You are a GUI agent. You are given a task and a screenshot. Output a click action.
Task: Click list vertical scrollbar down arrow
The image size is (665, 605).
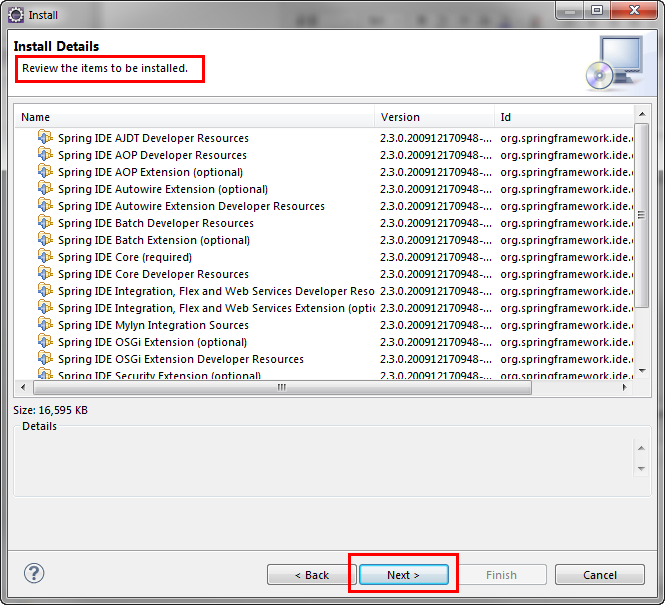(x=642, y=371)
